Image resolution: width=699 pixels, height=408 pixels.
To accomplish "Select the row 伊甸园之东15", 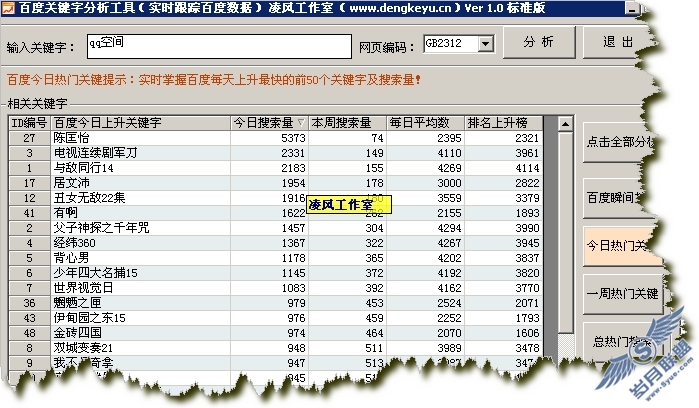I will [x=275, y=318].
